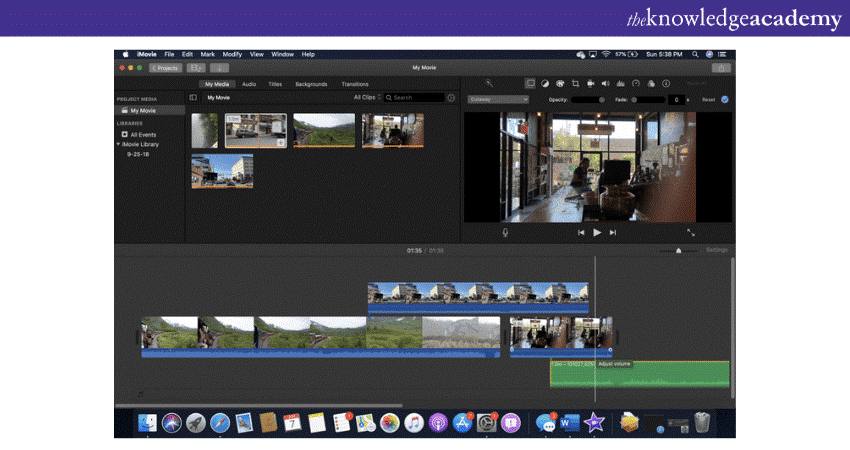Open the All Clips filter dropdown

(x=367, y=98)
